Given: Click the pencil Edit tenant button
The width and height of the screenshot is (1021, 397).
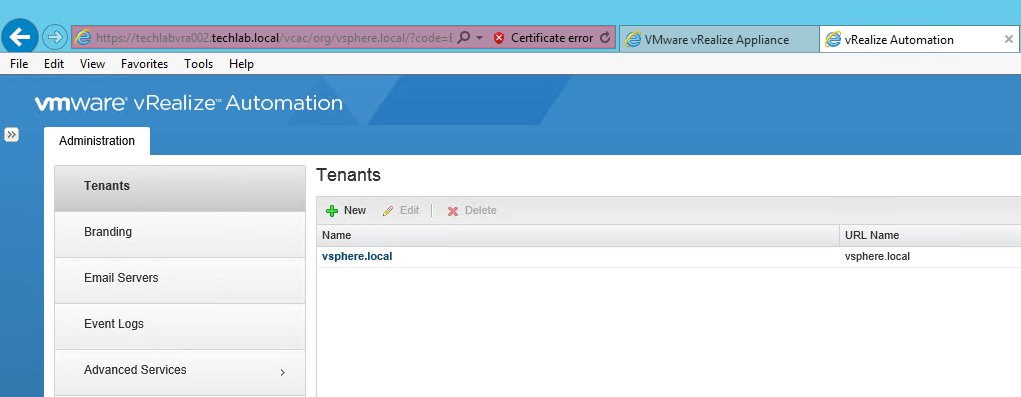Looking at the screenshot, I should [401, 210].
